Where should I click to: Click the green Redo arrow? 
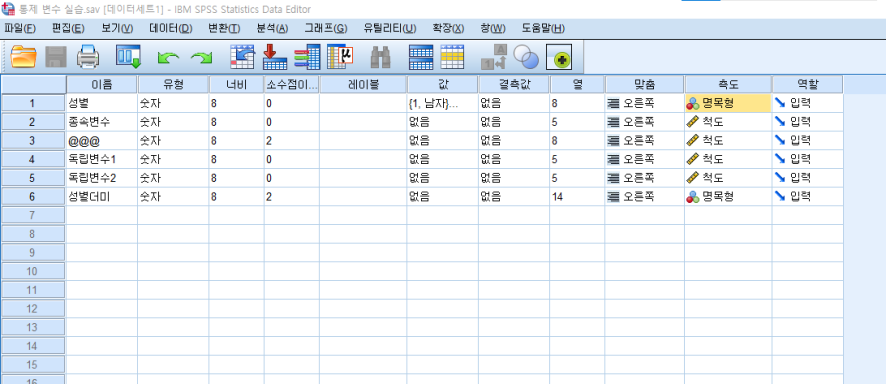[x=201, y=58]
